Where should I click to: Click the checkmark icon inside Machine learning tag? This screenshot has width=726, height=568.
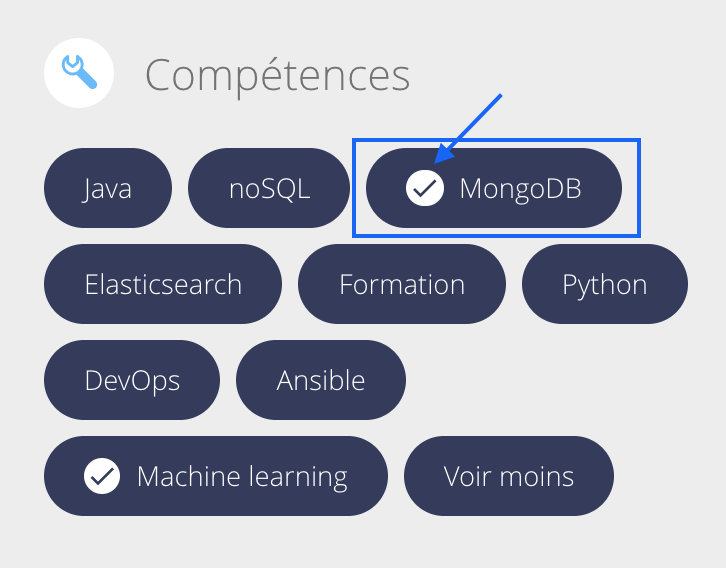click(x=102, y=476)
